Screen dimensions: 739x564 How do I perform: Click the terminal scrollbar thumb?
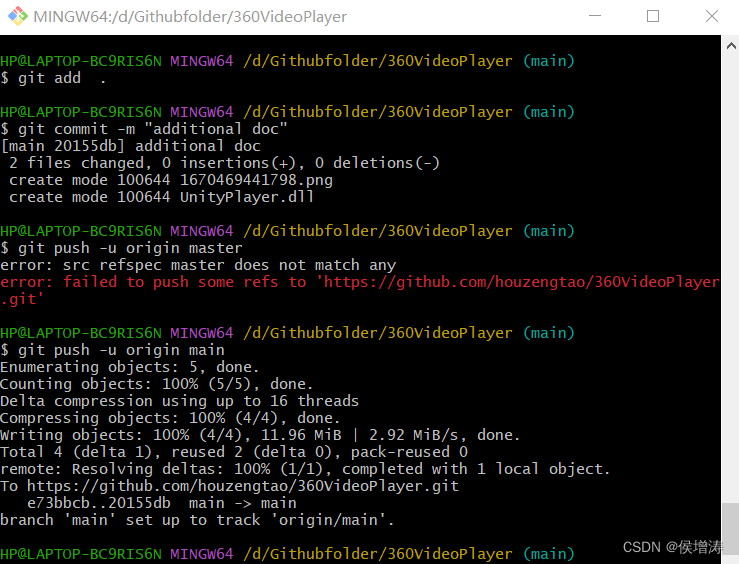coord(731,528)
